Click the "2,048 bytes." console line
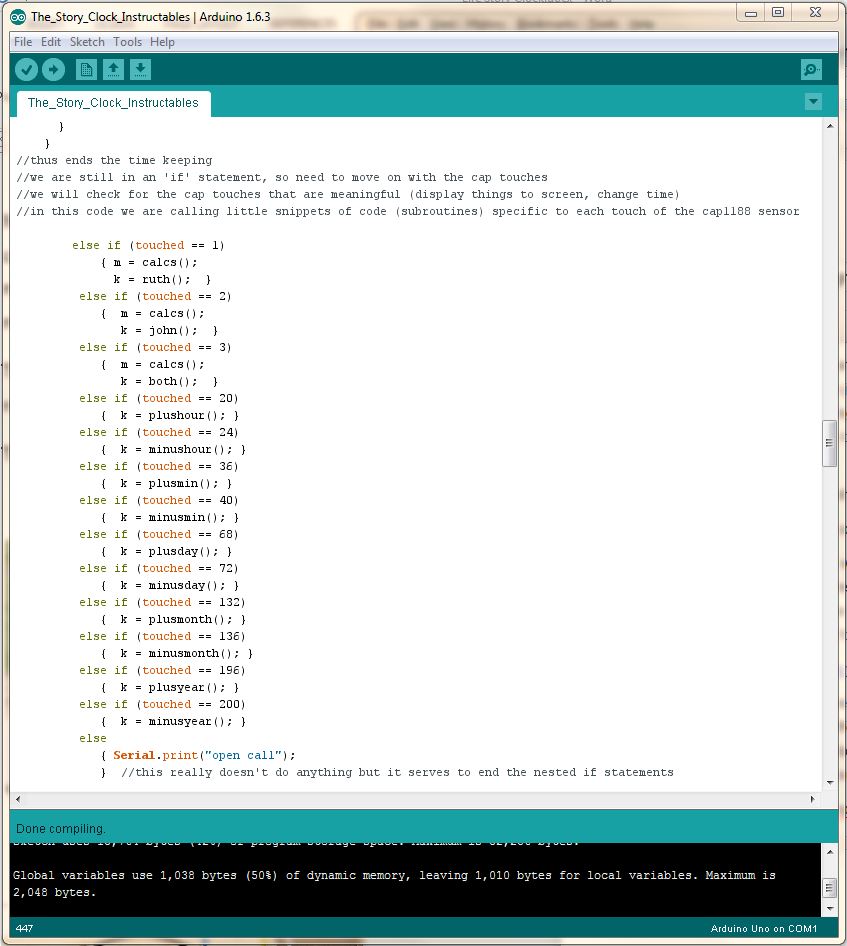847x946 pixels. (54, 892)
